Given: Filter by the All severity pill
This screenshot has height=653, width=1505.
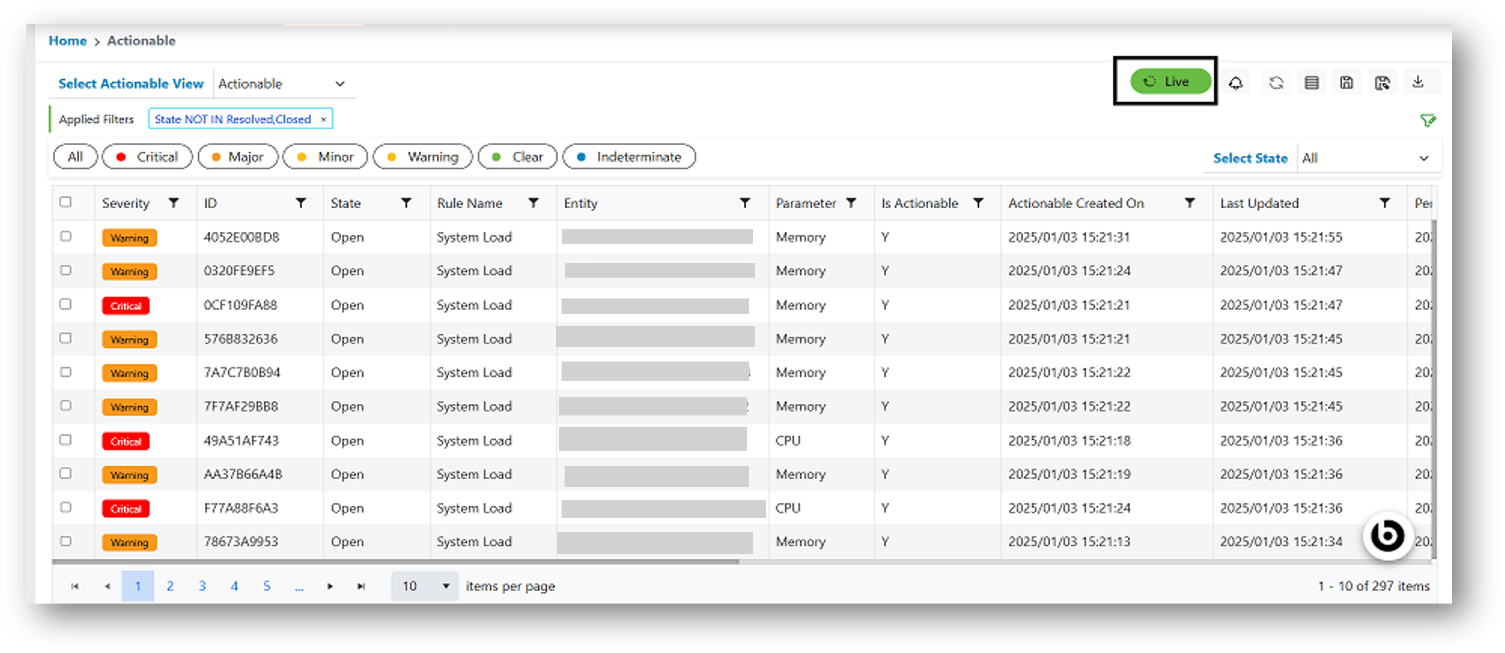Looking at the screenshot, I should [x=75, y=157].
